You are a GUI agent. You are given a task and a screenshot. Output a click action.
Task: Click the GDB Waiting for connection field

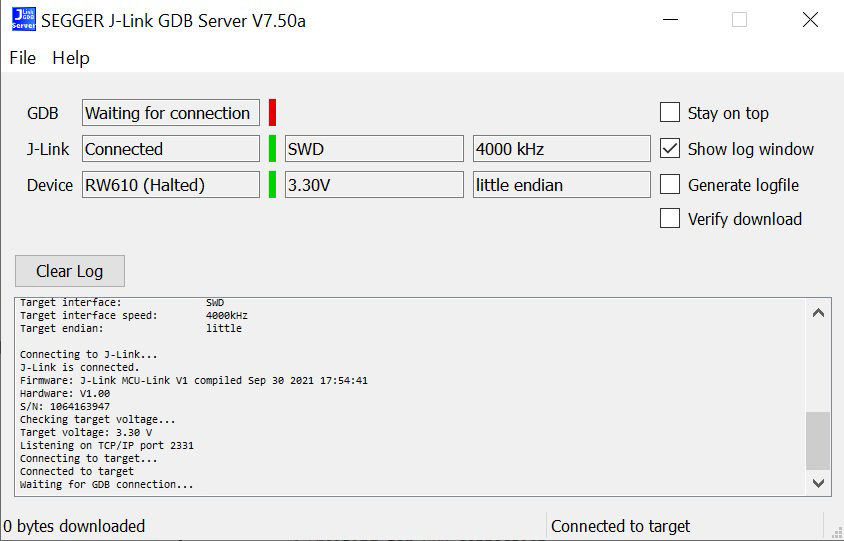170,113
